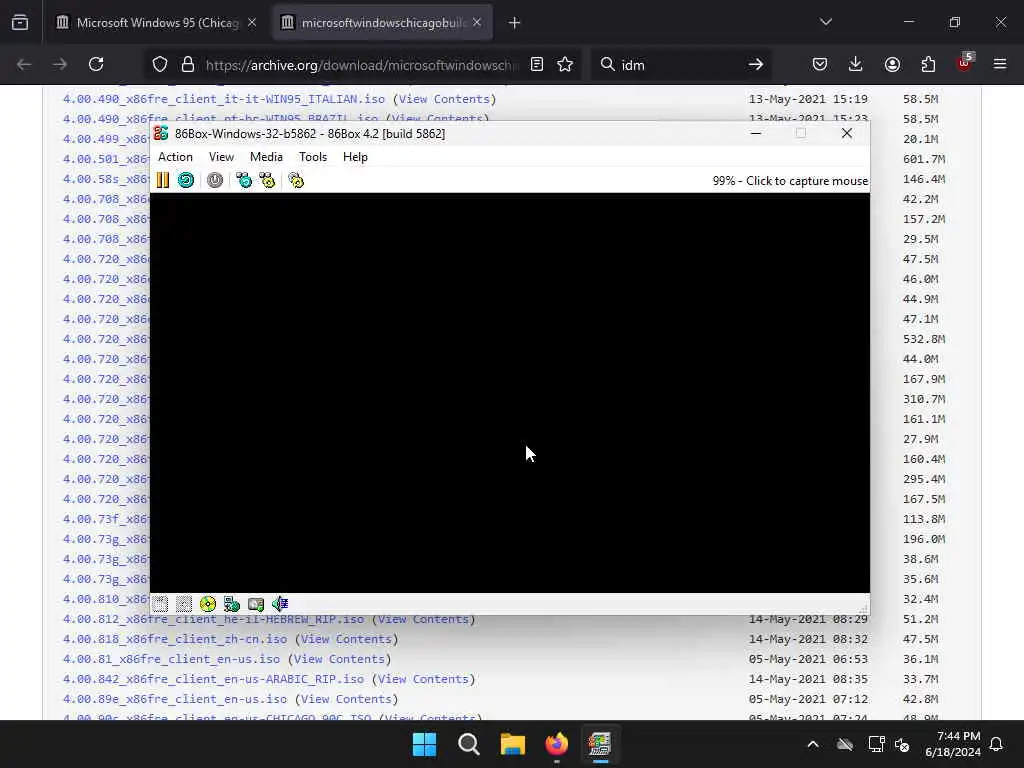Click the 601.7M file size

(924, 159)
